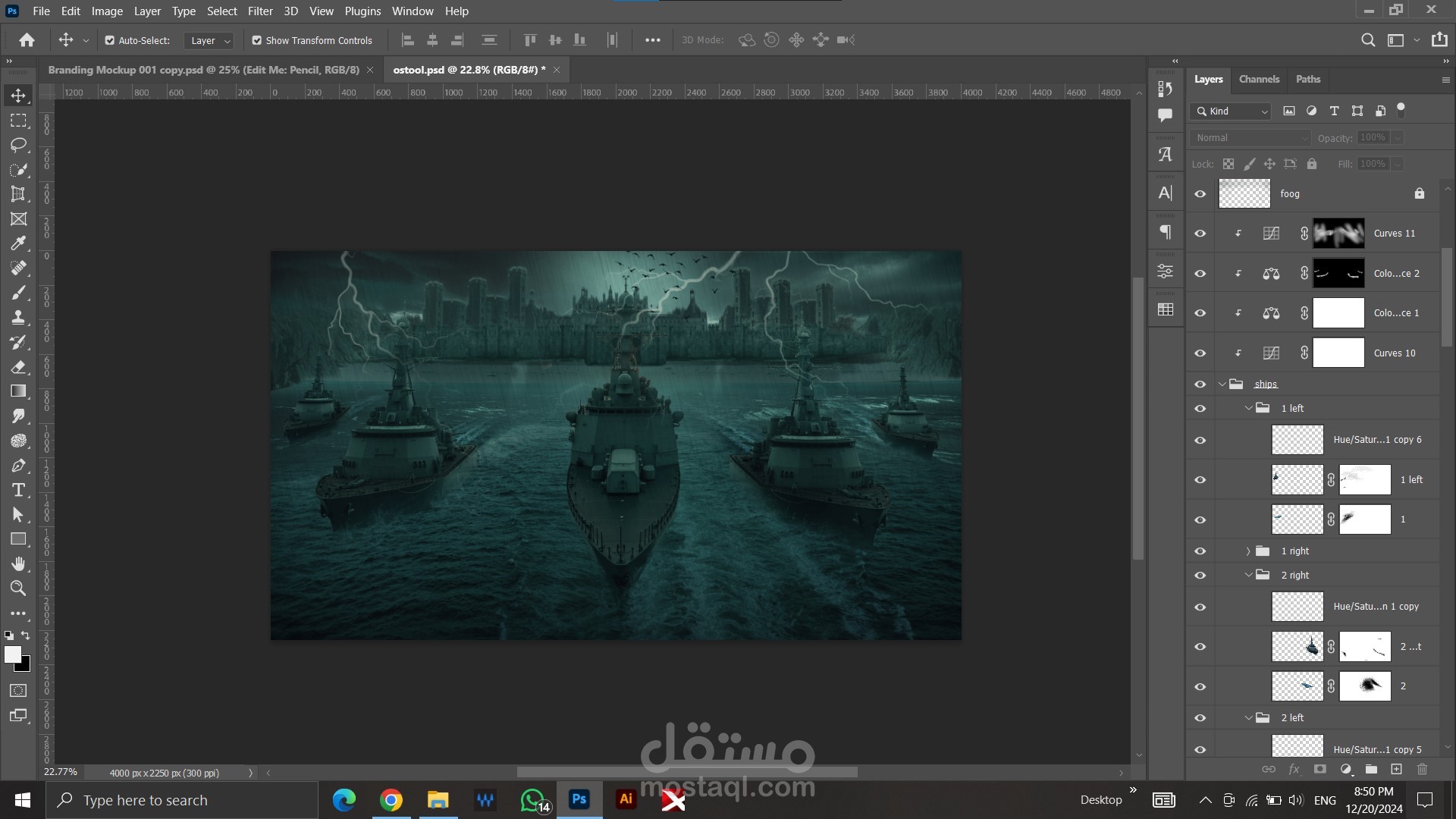
Task: Open the Kind filter dropdown
Action: [1230, 111]
